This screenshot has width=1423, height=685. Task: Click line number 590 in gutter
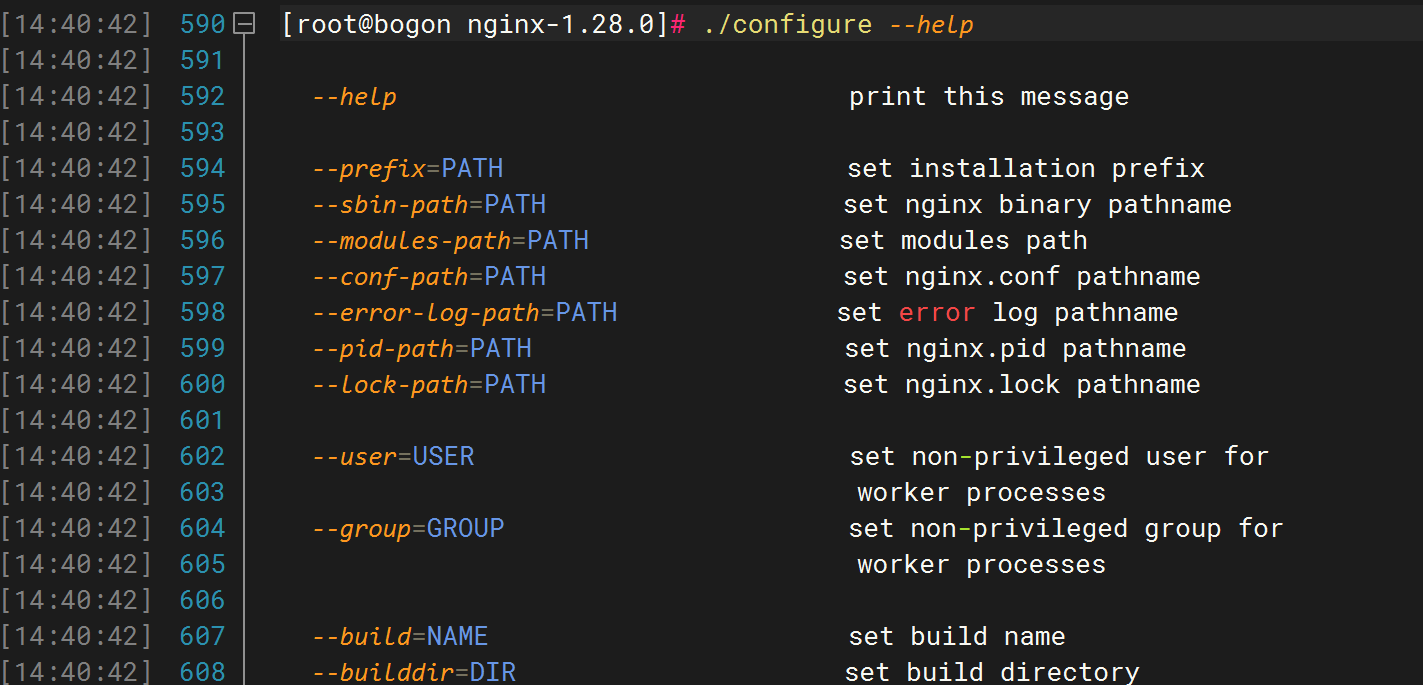(x=203, y=24)
